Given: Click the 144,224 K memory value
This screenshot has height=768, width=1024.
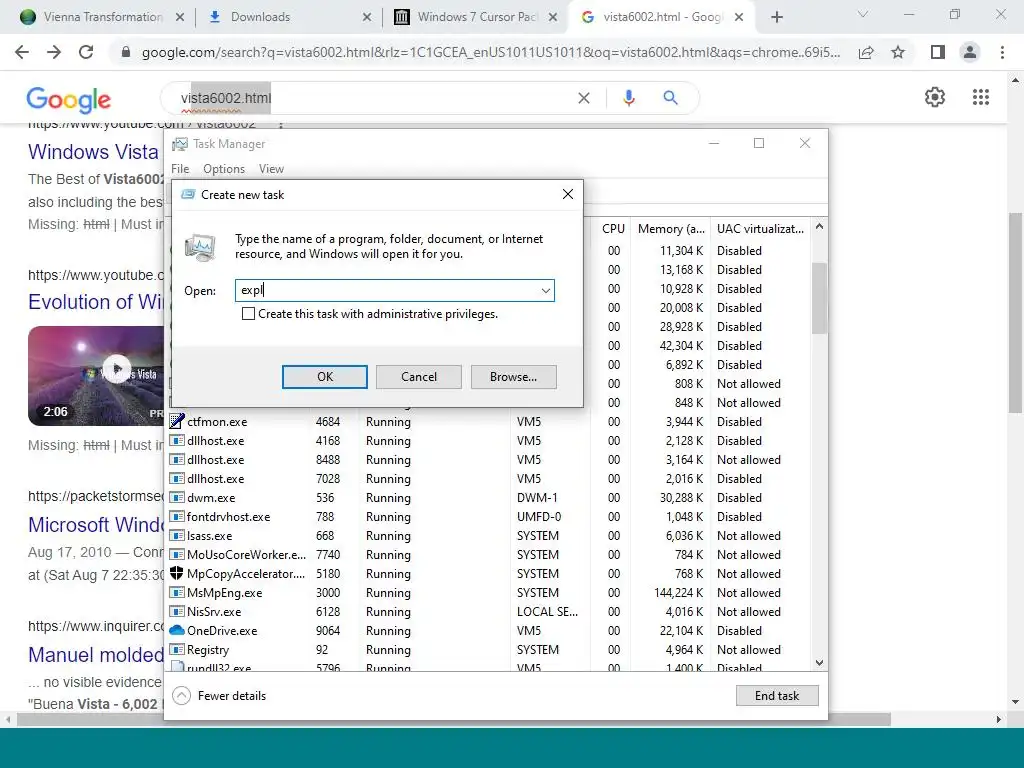Looking at the screenshot, I should tap(679, 592).
